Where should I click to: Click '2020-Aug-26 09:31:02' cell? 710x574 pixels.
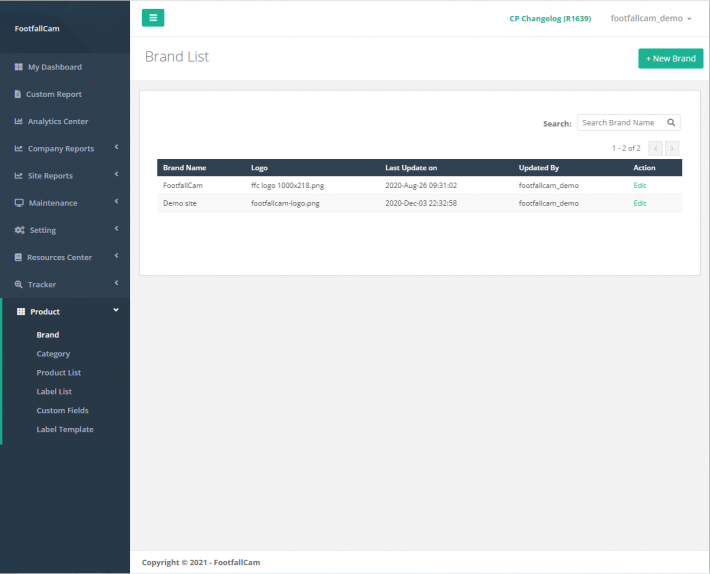[x=421, y=186]
